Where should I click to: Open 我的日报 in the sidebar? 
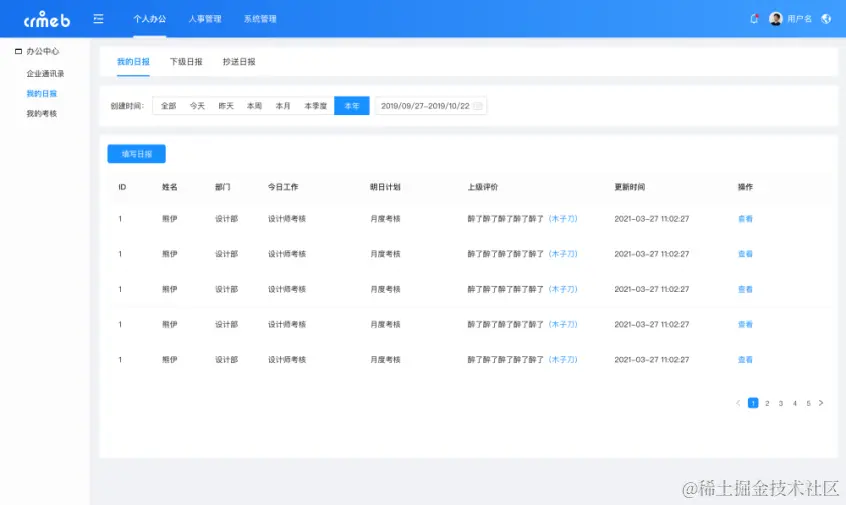pyautogui.click(x=42, y=93)
